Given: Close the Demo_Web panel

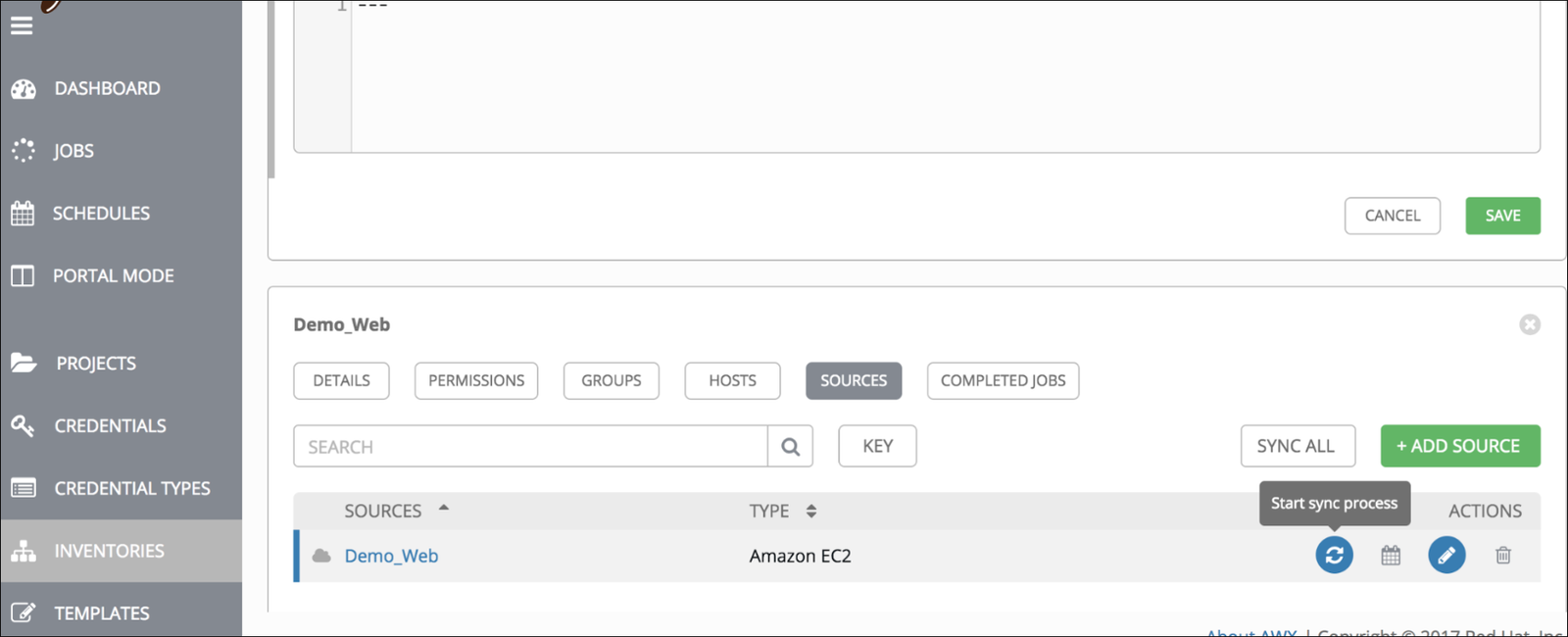Looking at the screenshot, I should pyautogui.click(x=1530, y=324).
